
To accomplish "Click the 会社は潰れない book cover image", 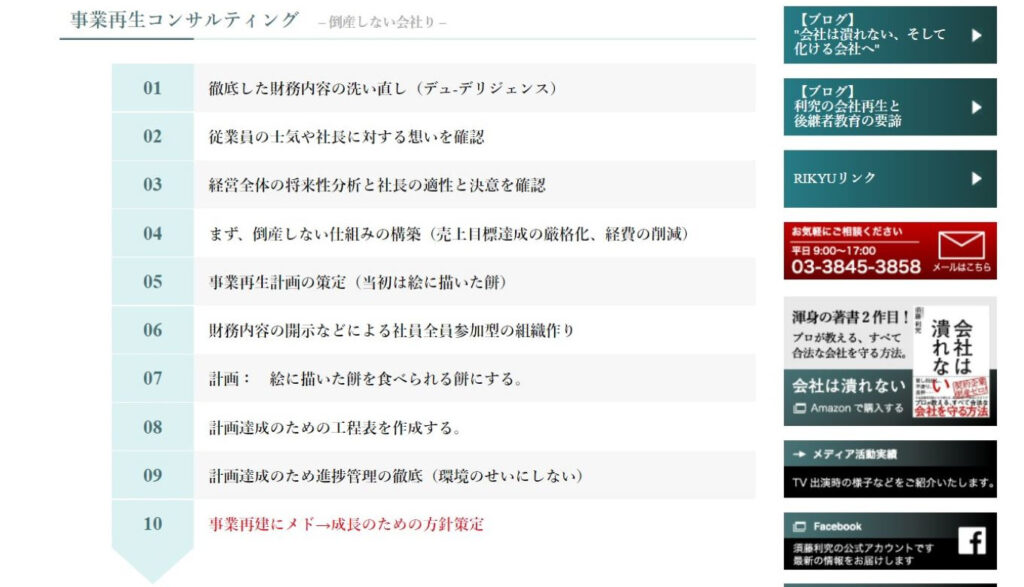I will click(x=949, y=361).
